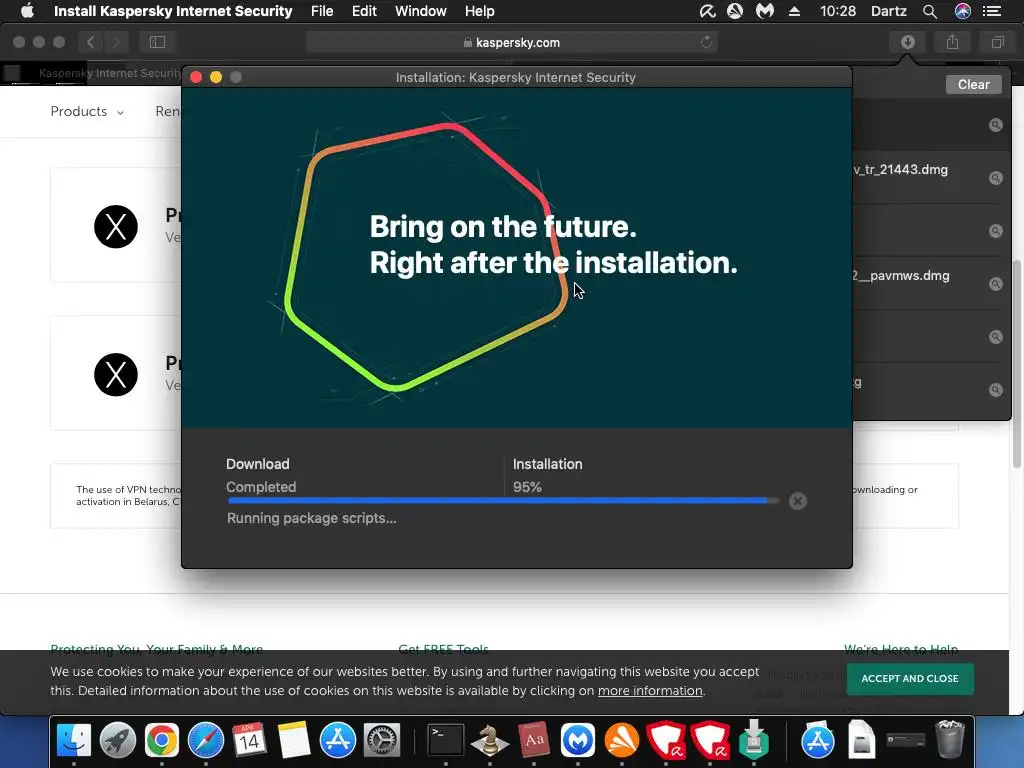The height and width of the screenshot is (768, 1024).
Task: Reveal 2__pavmws.dmg in Finder via magnifier icon
Action: pos(995,283)
